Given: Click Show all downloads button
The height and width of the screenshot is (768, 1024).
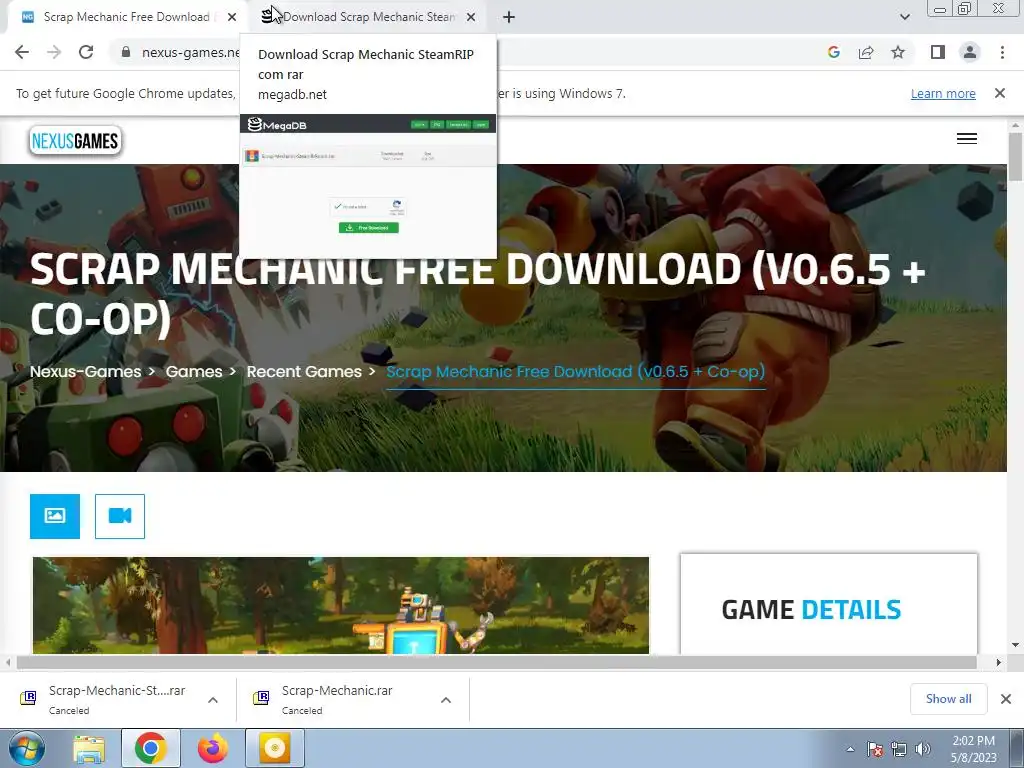Looking at the screenshot, I should click(x=948, y=699).
